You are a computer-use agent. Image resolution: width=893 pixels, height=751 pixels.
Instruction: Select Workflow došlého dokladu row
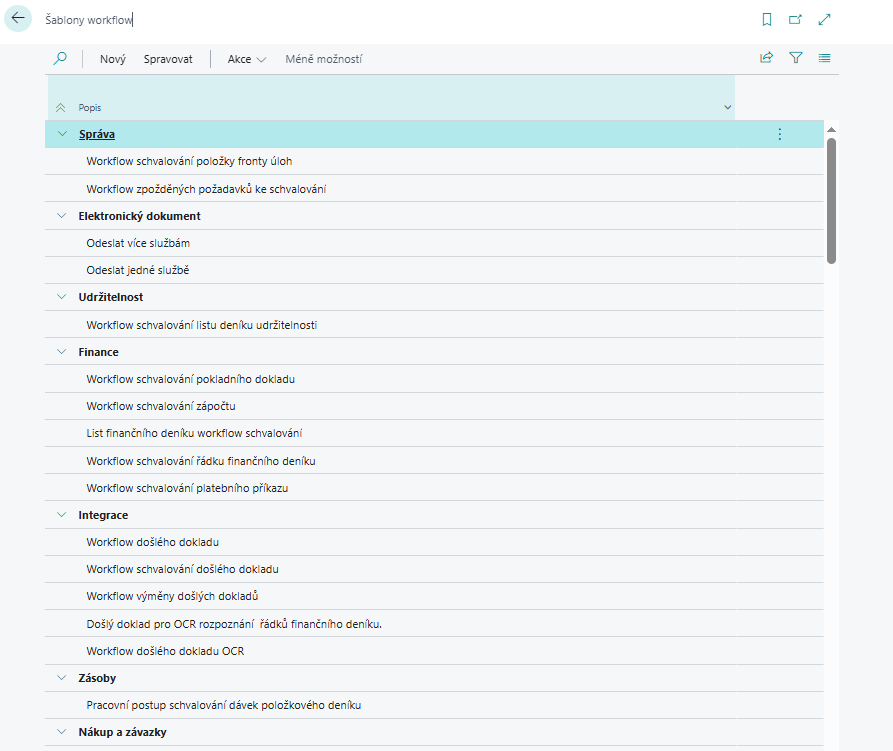(434, 542)
